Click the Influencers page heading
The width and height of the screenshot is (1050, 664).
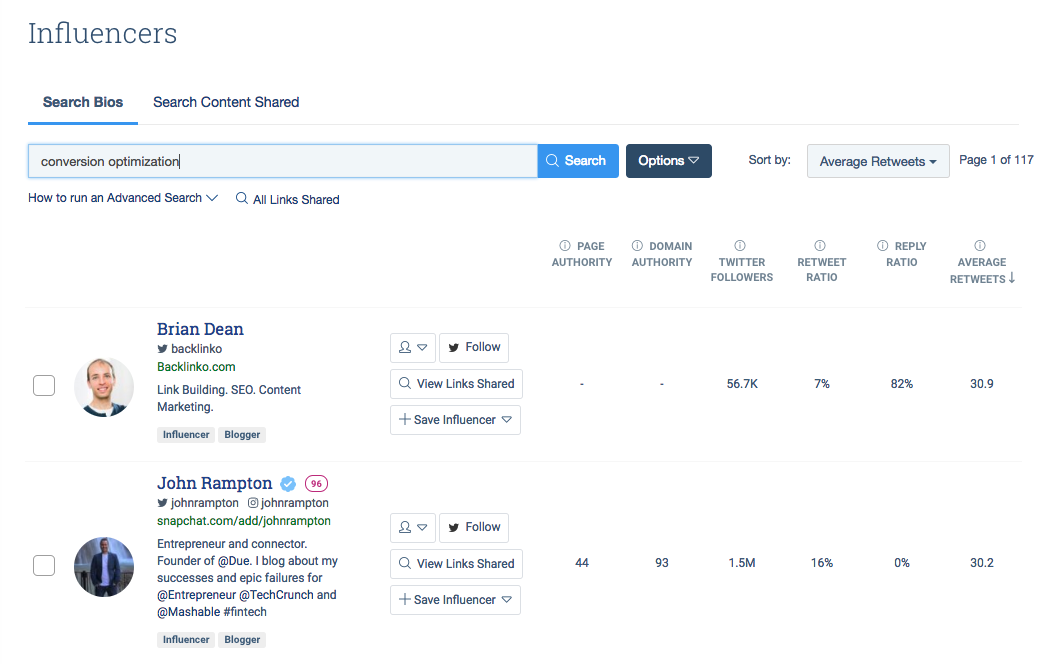coord(102,33)
